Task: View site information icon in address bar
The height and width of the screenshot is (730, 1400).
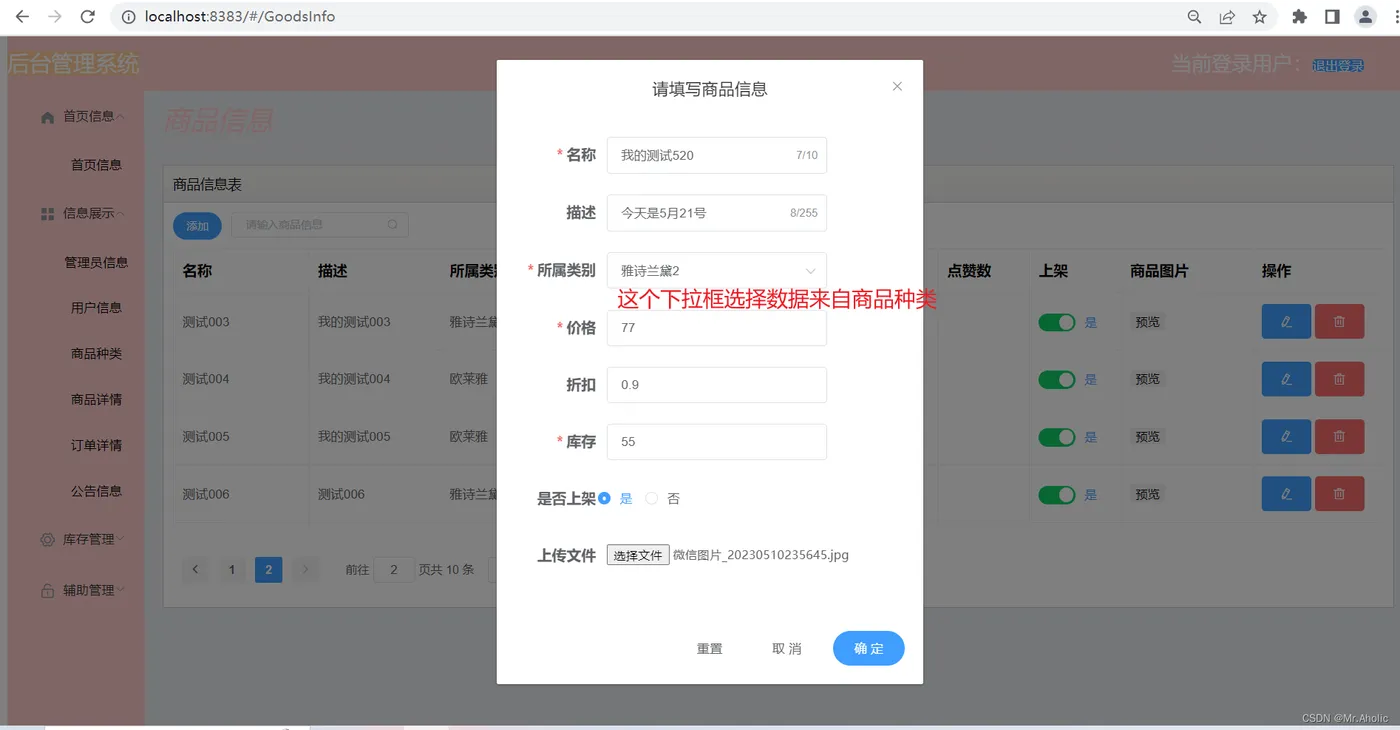Action: pos(127,17)
